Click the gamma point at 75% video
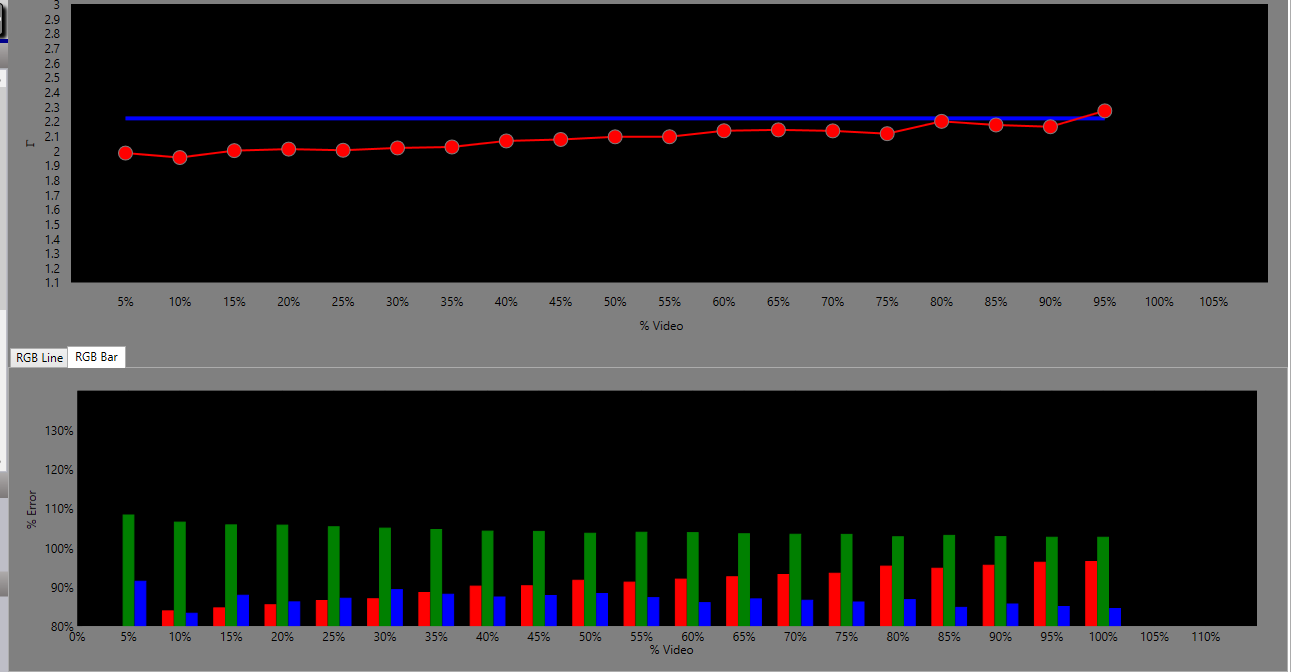1291x672 pixels. pos(887,133)
